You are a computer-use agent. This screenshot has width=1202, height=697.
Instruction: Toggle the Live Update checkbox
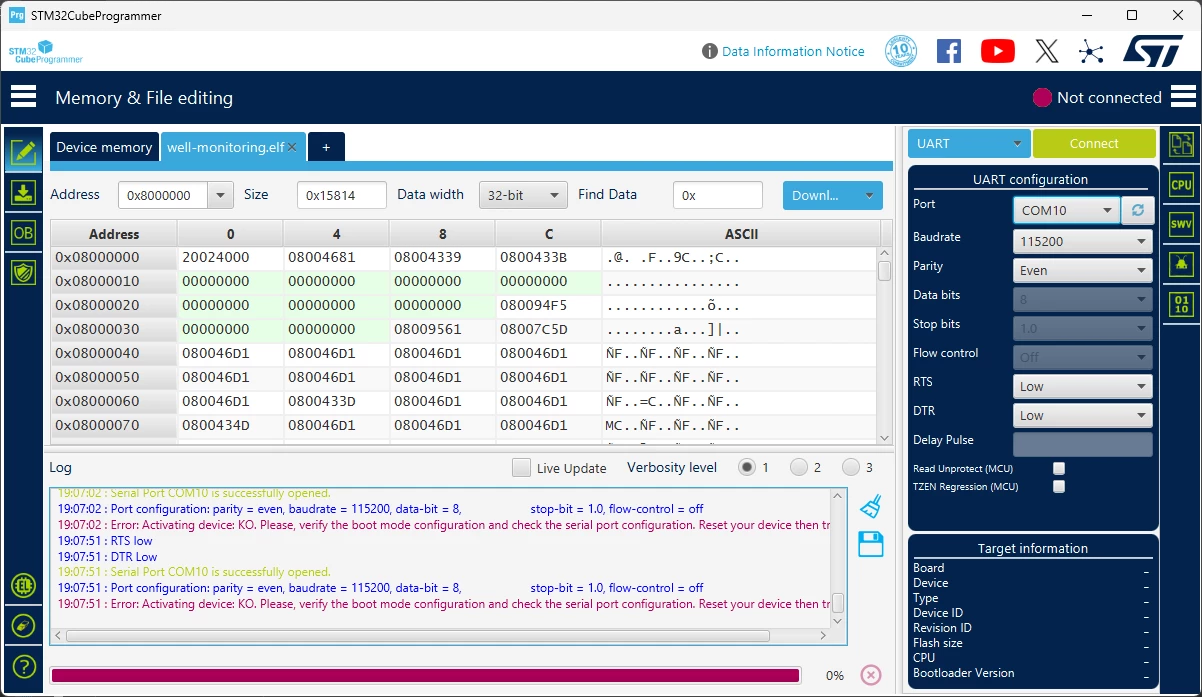pyautogui.click(x=521, y=467)
